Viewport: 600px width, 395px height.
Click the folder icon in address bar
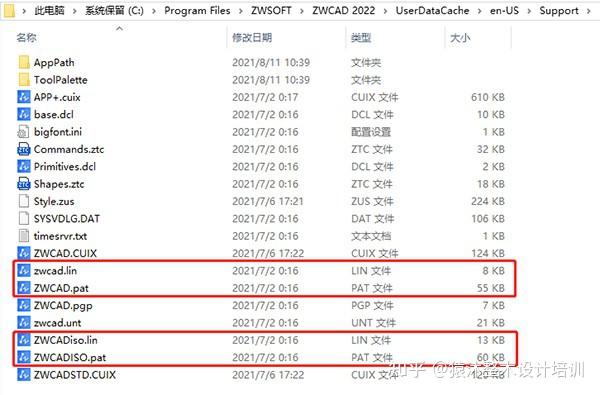(8, 10)
